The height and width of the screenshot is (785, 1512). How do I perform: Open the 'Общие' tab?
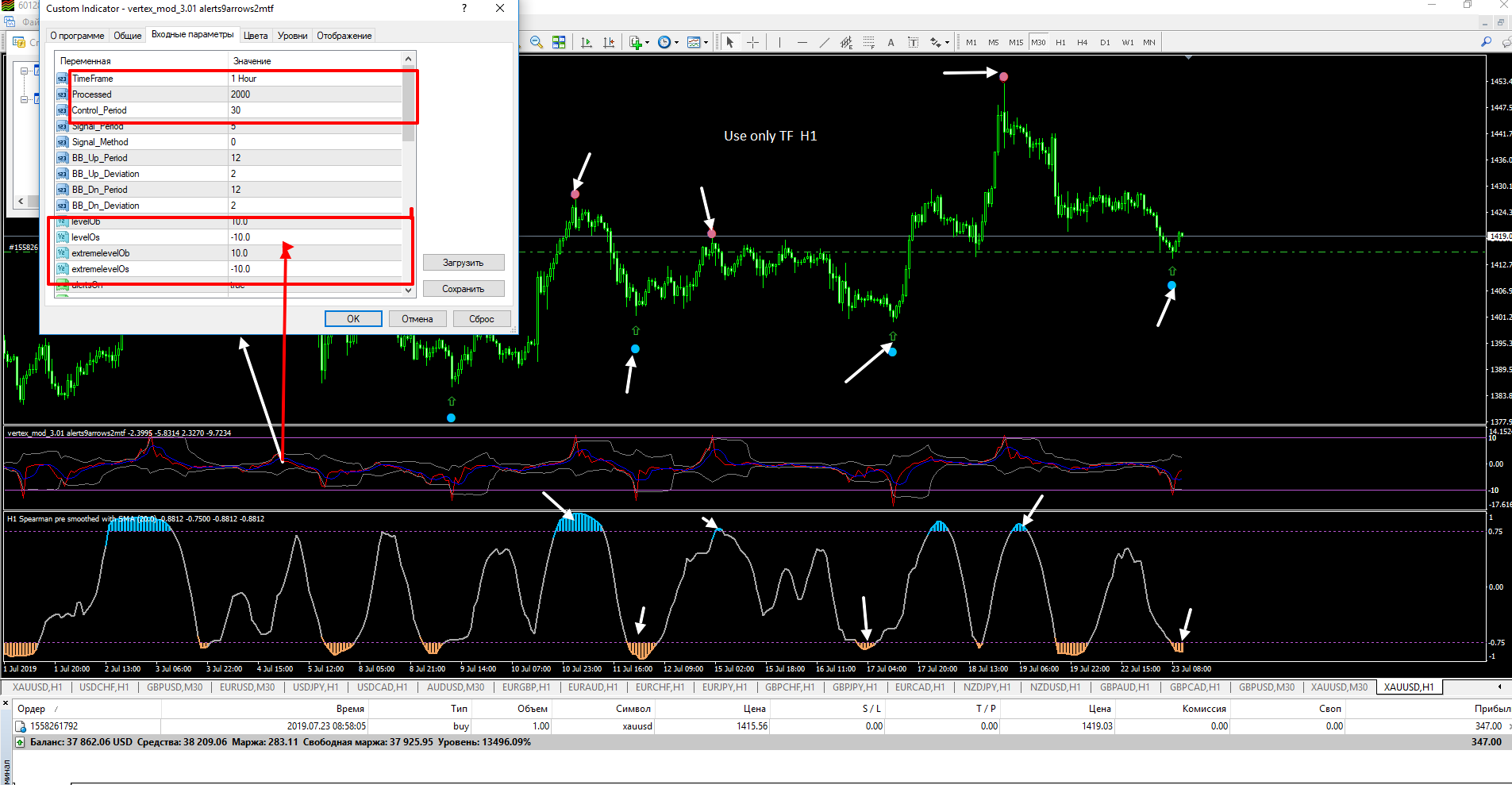(x=128, y=36)
